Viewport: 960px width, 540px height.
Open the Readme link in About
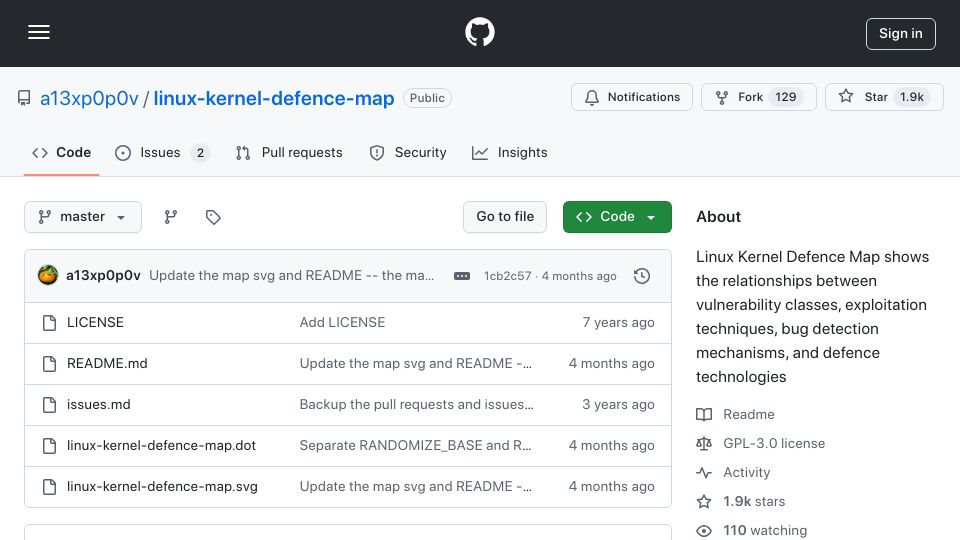(x=735, y=414)
